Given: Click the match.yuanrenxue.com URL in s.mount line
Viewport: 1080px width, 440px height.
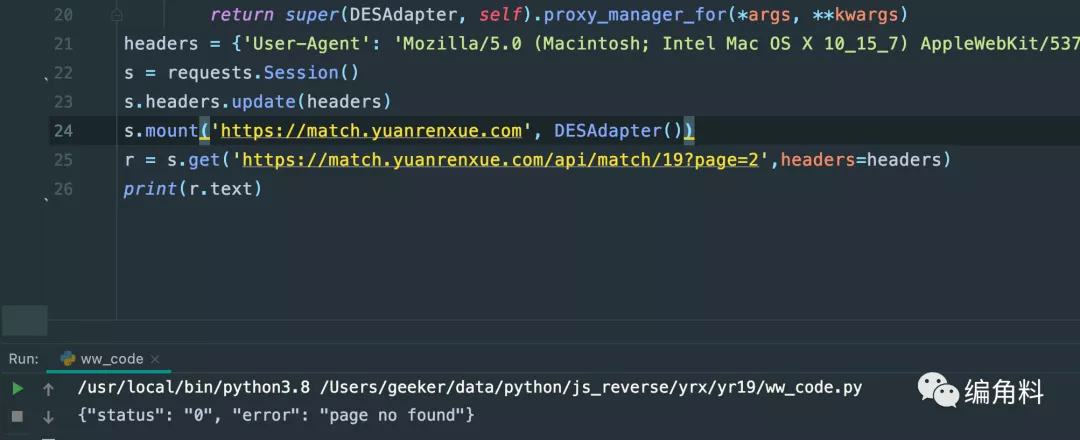Looking at the screenshot, I should tap(372, 131).
